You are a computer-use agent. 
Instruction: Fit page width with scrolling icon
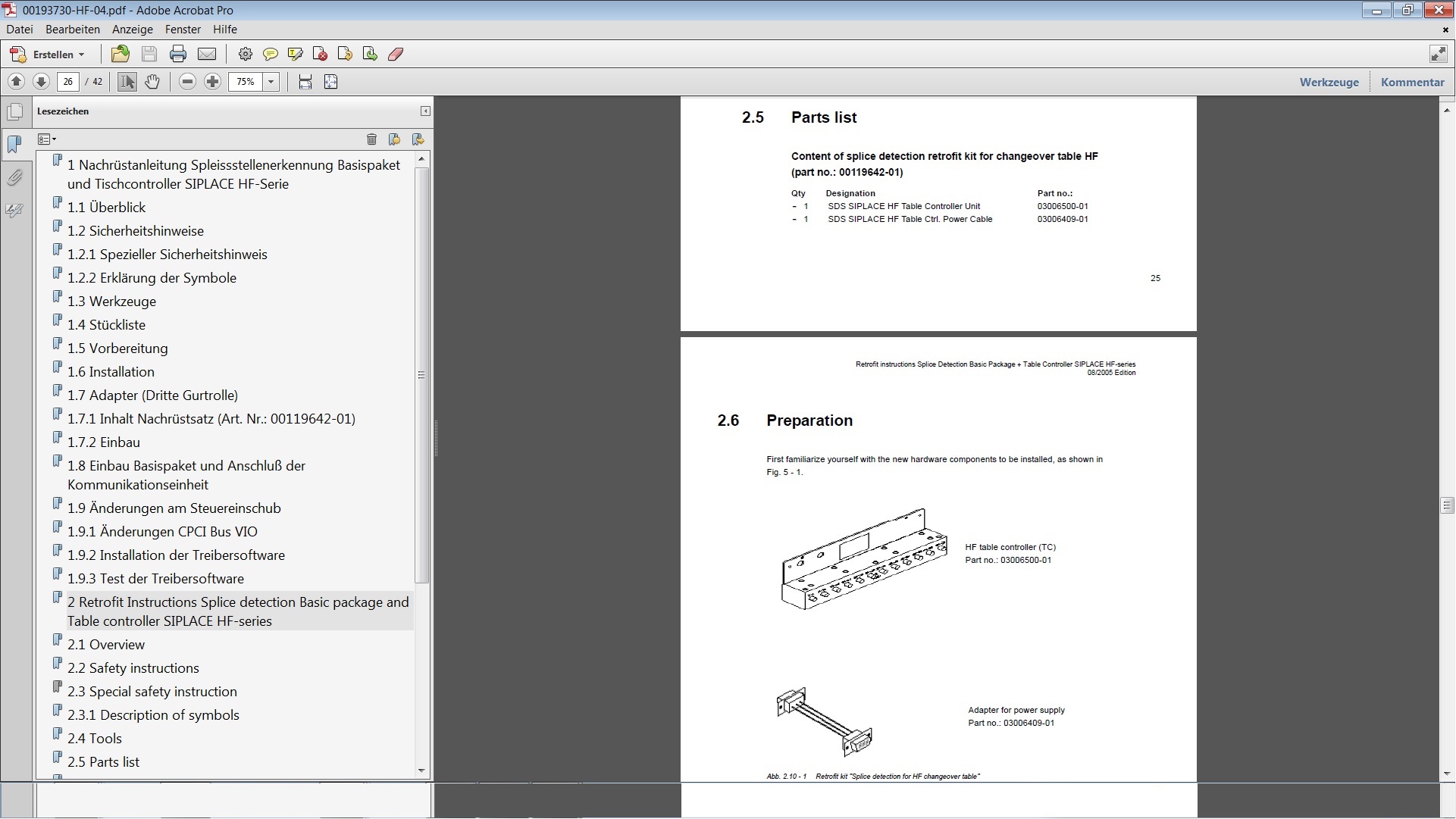tap(305, 82)
